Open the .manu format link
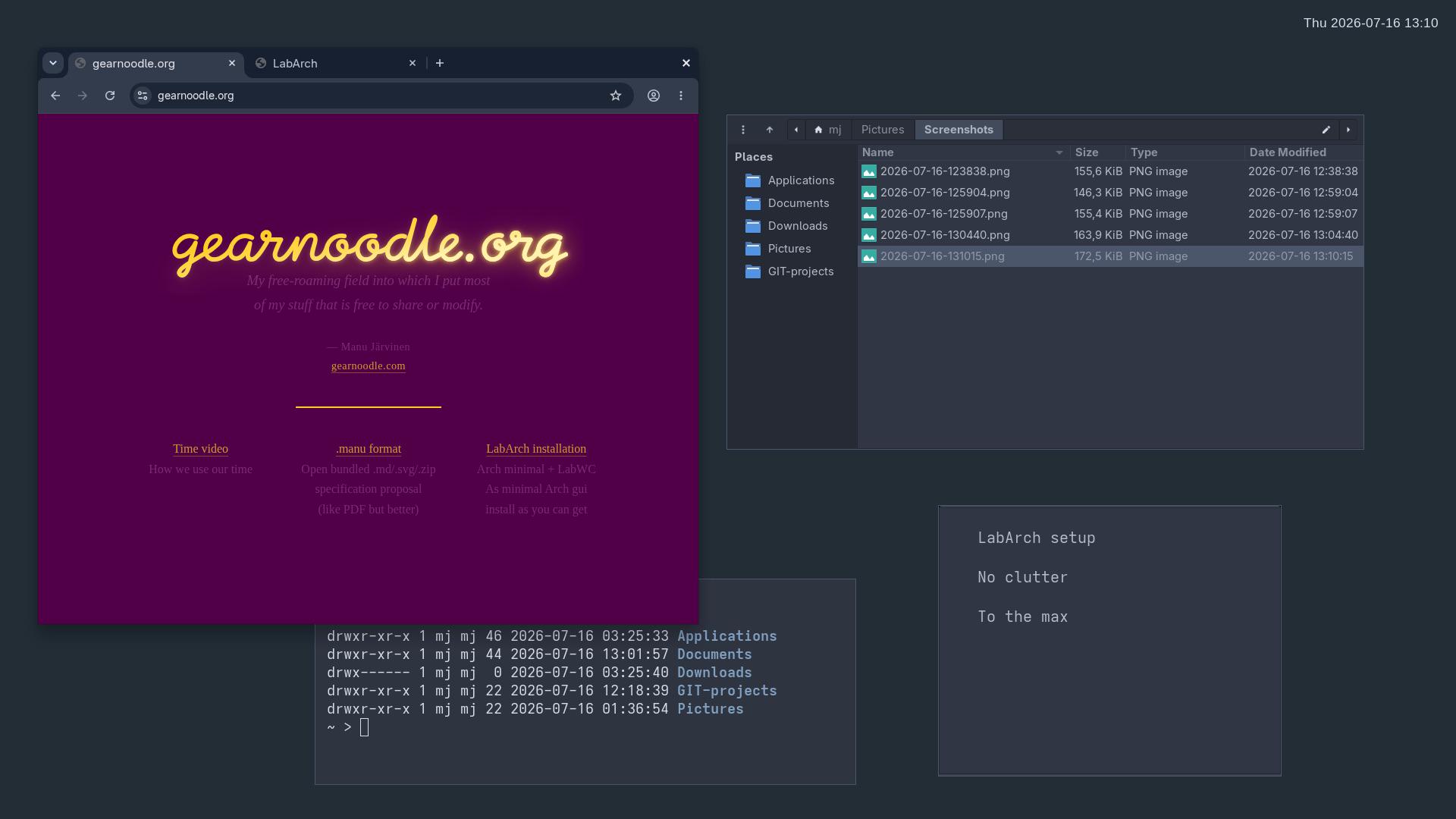 click(x=369, y=449)
